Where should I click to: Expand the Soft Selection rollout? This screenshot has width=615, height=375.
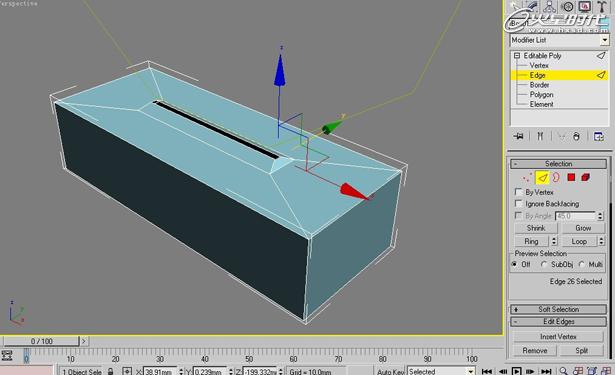(558, 309)
